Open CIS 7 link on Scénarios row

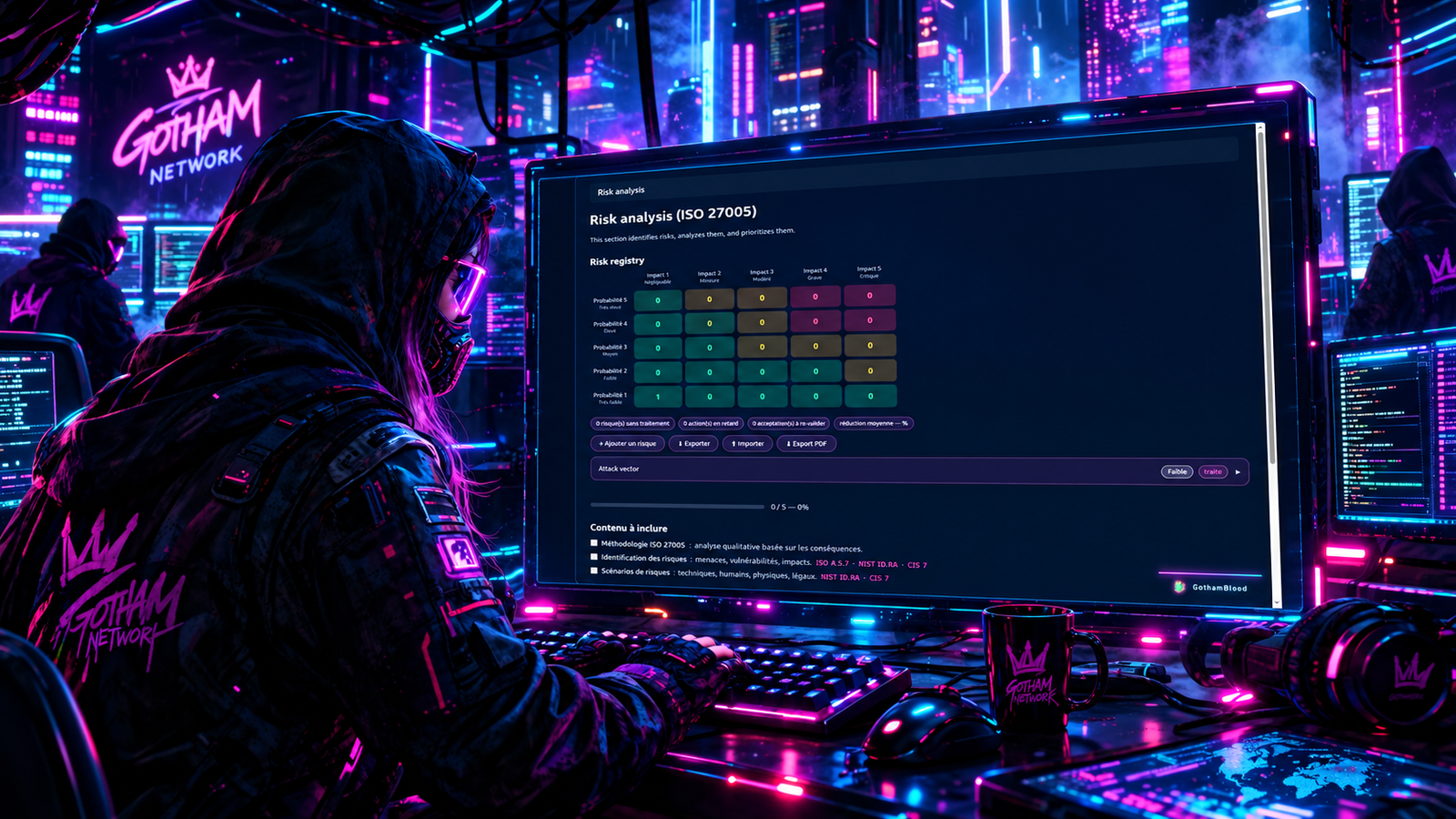[879, 577]
